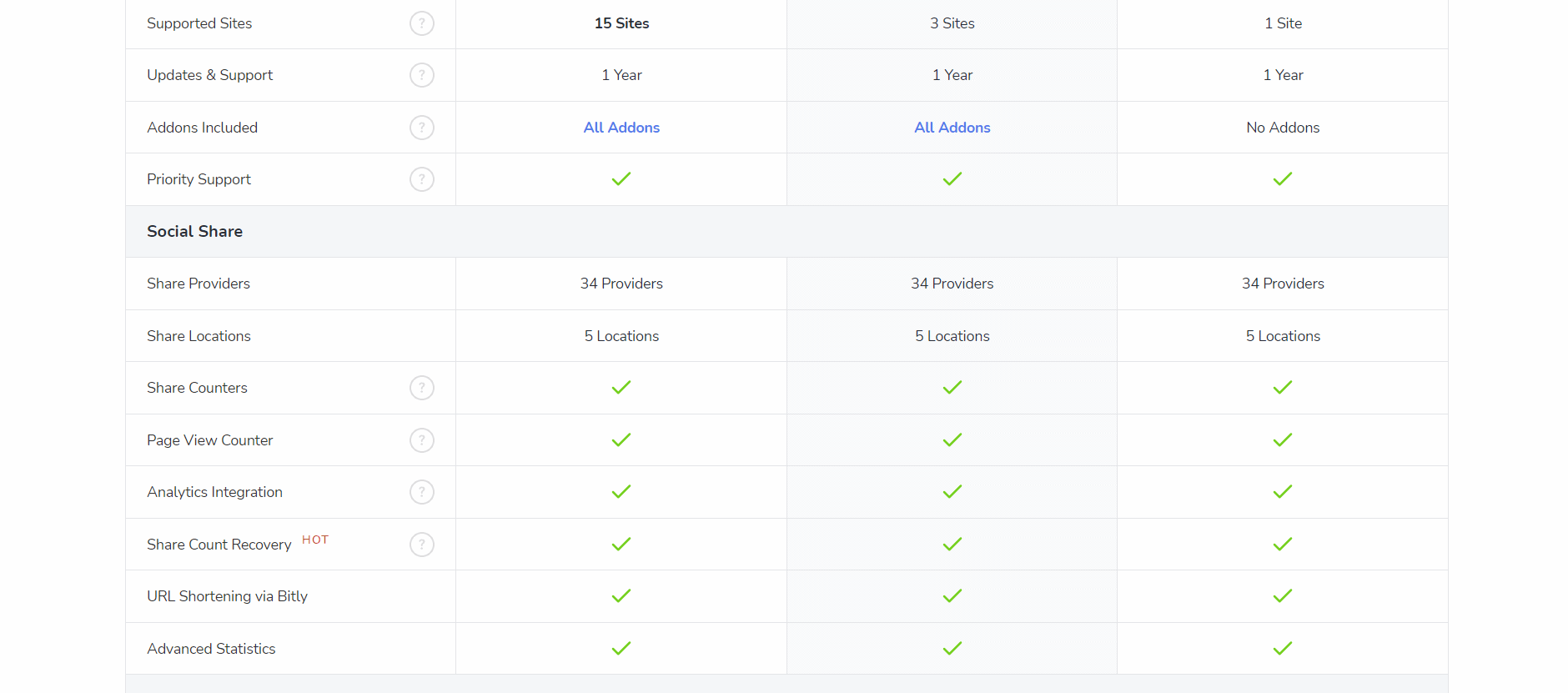Image resolution: width=1568 pixels, height=693 pixels.
Task: Open the help icon for Addons Included
Action: [422, 128]
